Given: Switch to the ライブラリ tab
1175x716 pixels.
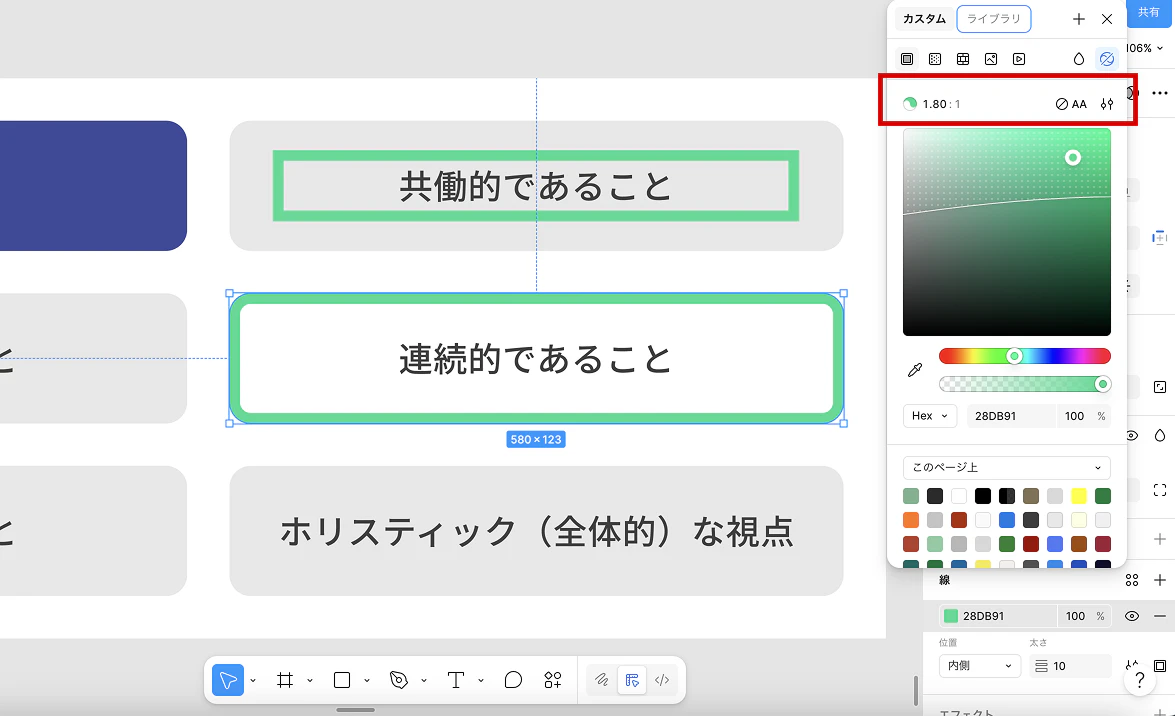Looking at the screenshot, I should coord(994,19).
